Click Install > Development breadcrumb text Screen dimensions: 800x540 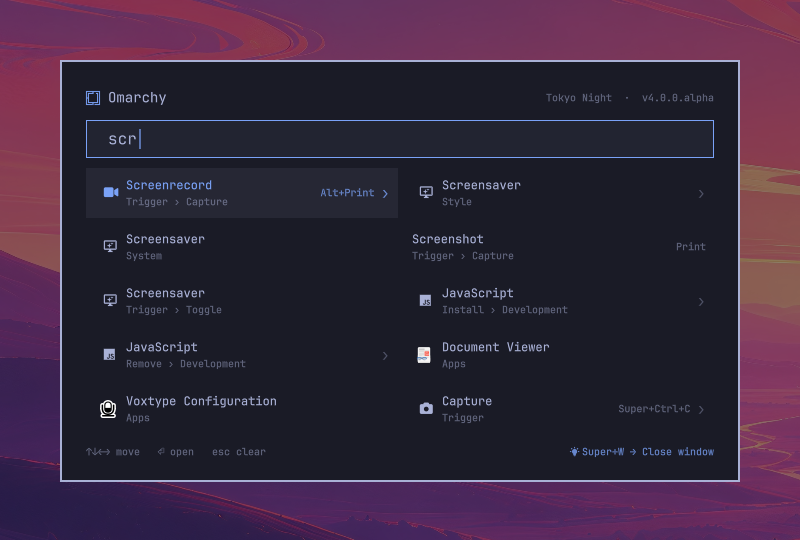coord(505,310)
